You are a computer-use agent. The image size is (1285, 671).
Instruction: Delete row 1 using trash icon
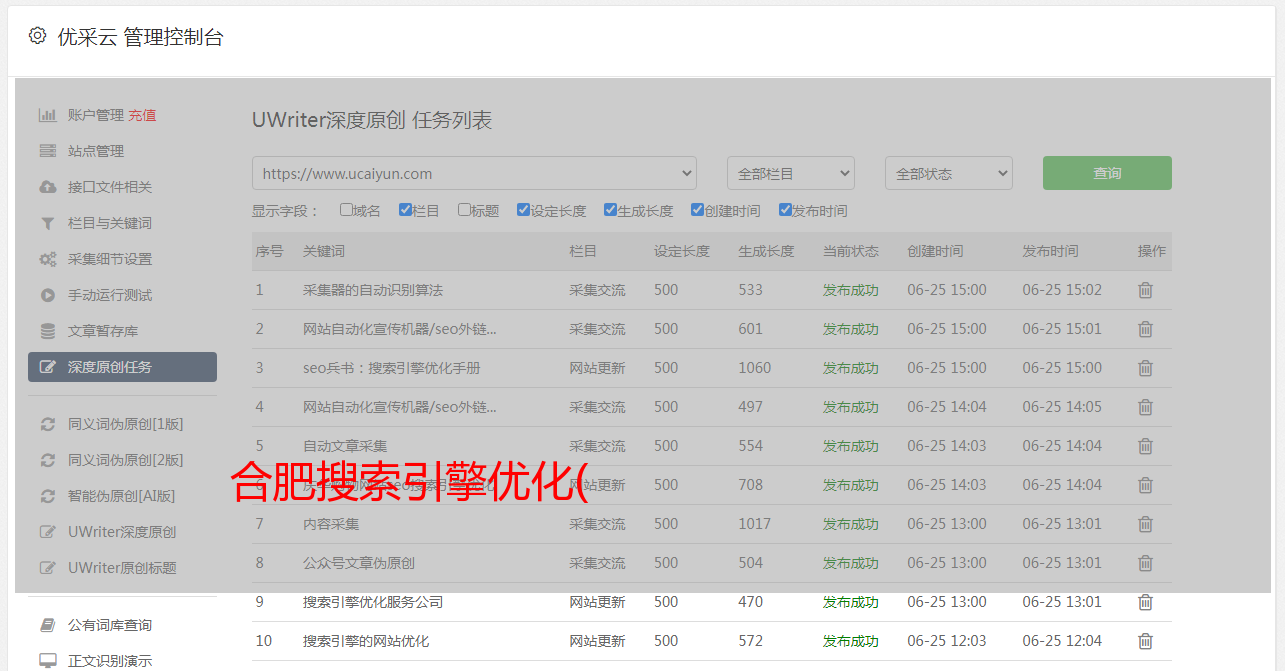[1145, 290]
